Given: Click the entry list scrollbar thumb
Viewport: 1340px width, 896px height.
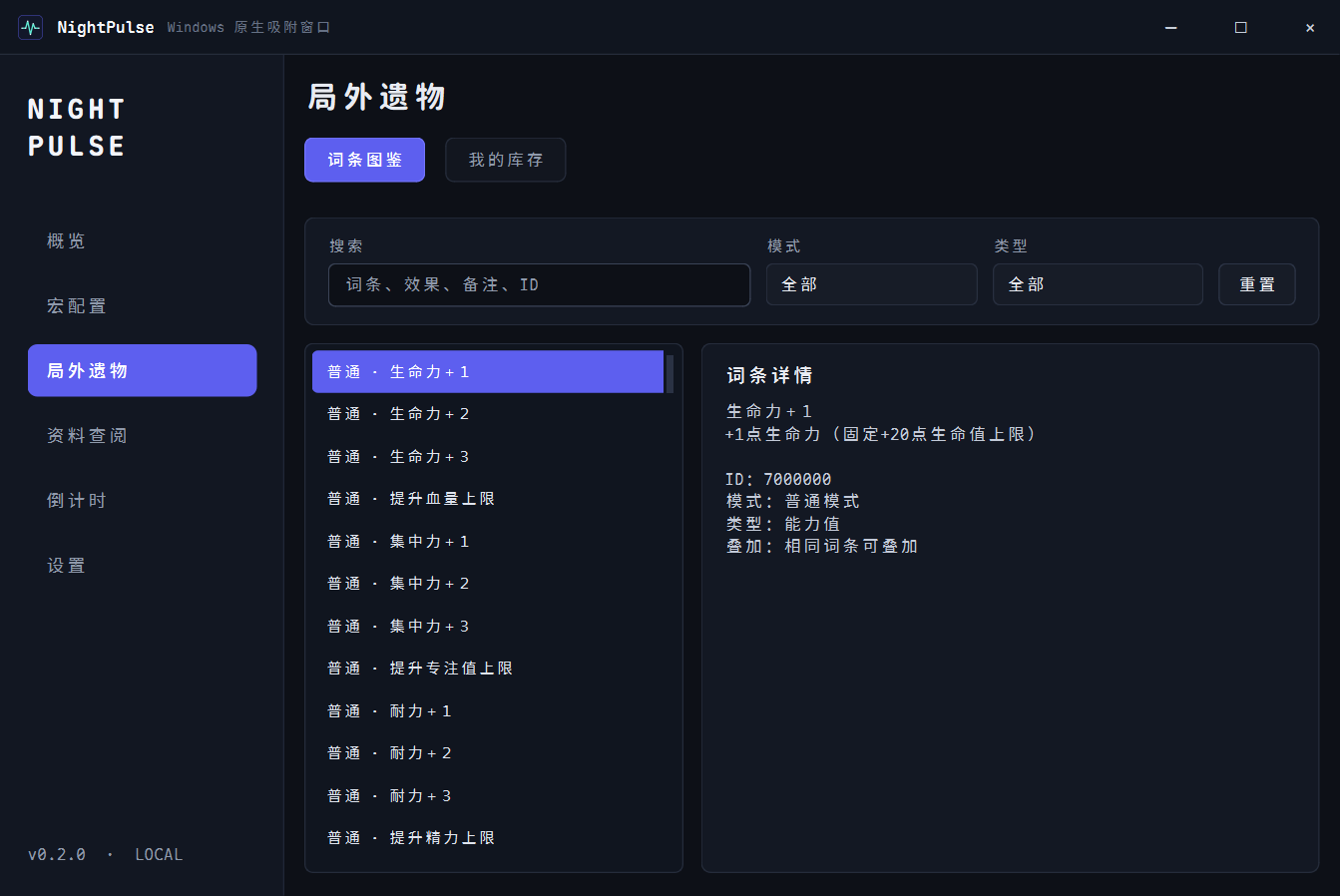Looking at the screenshot, I should tap(670, 373).
